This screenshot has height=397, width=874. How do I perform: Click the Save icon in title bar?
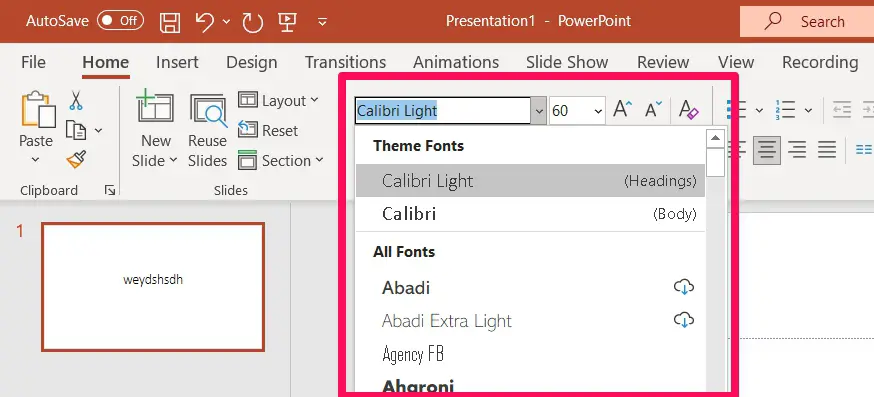click(170, 22)
